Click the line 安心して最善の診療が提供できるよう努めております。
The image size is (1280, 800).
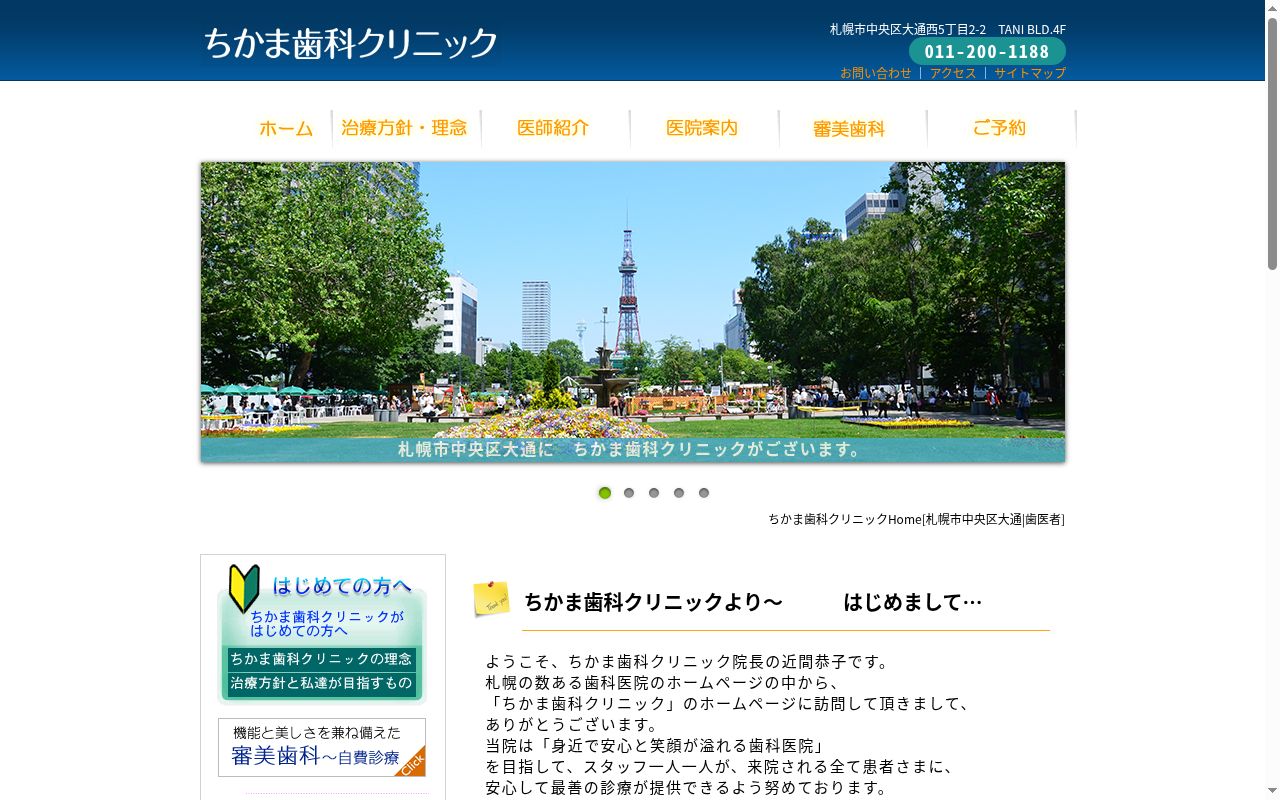click(688, 787)
